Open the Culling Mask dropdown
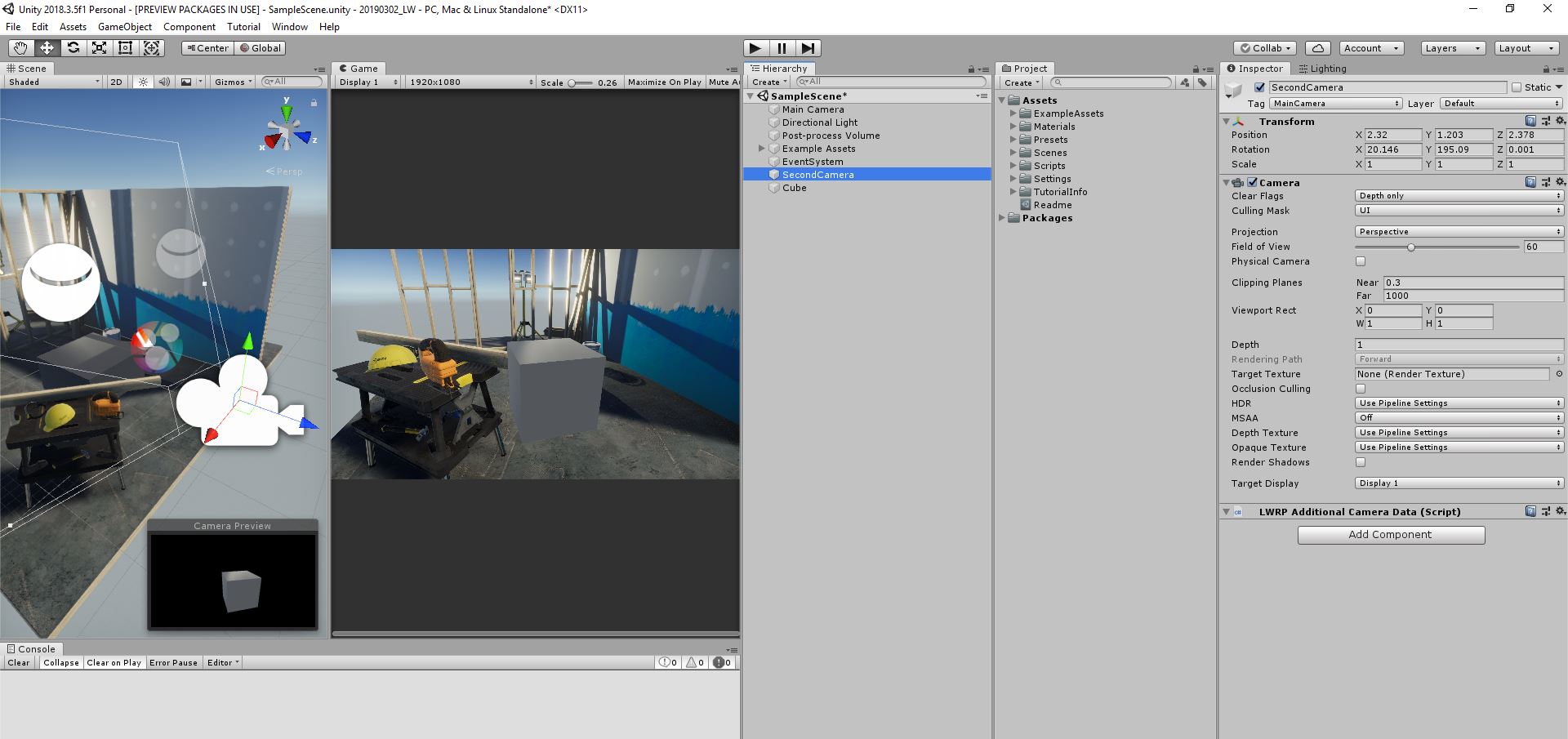 [1459, 210]
